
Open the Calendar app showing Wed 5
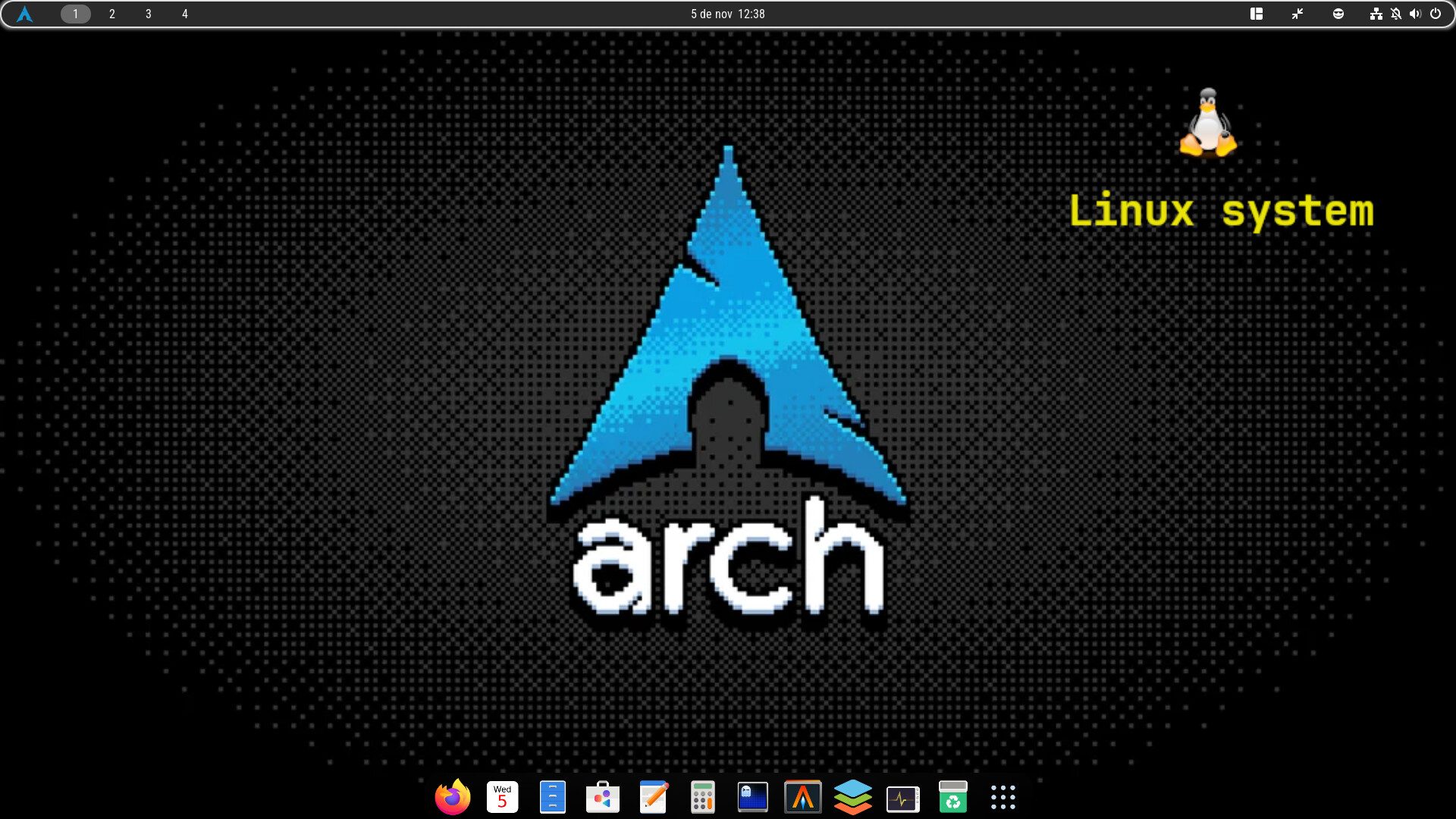coord(502,797)
